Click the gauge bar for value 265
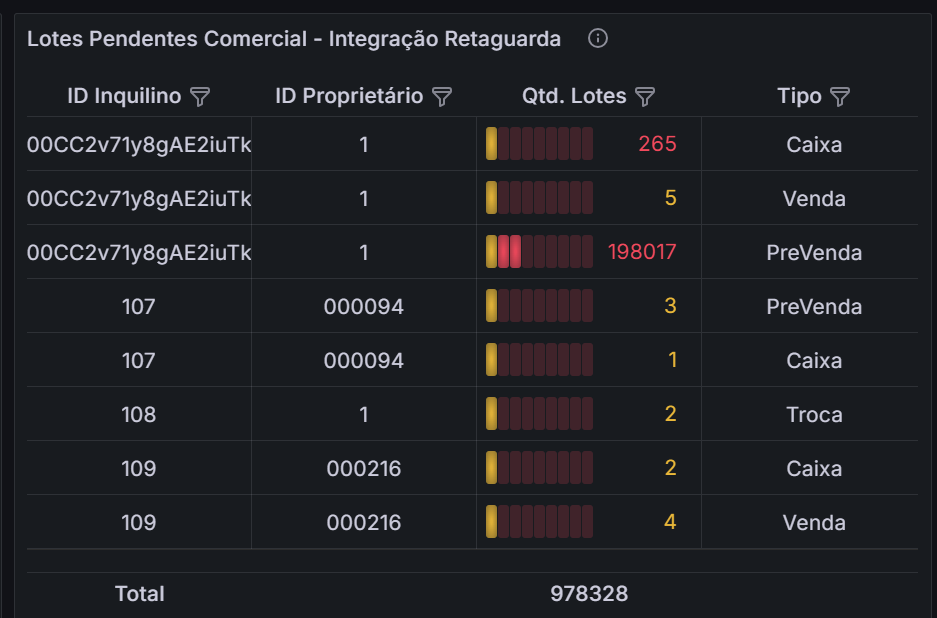This screenshot has width=937, height=618. point(540,144)
